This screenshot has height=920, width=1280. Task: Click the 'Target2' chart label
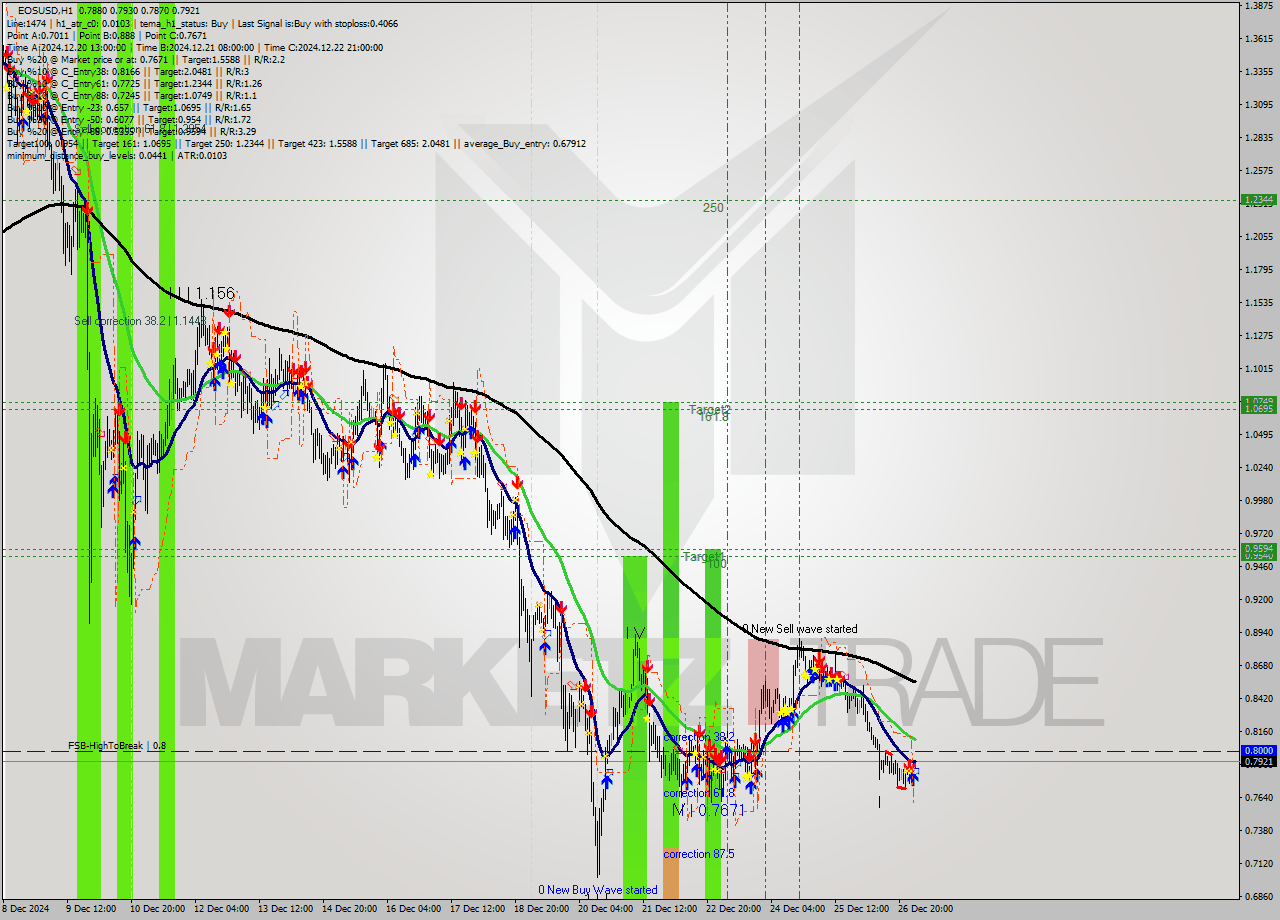coord(709,409)
